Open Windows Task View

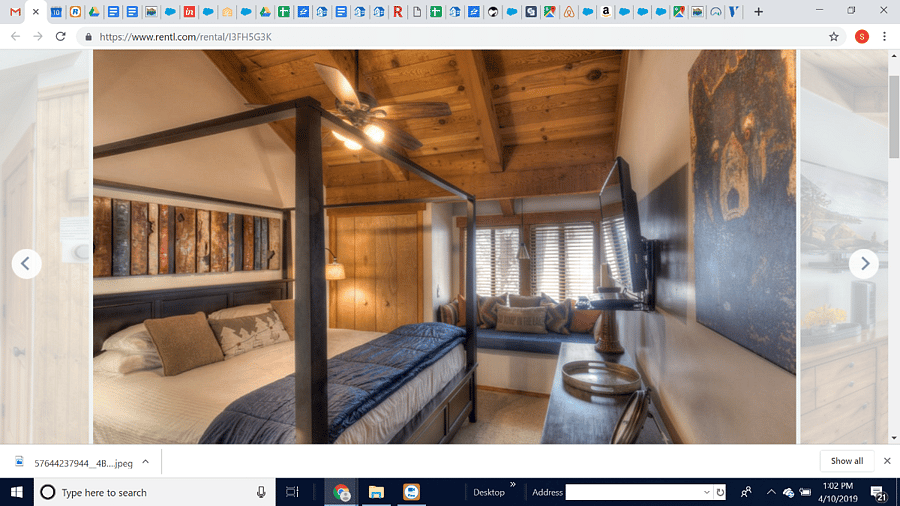pyautogui.click(x=292, y=492)
